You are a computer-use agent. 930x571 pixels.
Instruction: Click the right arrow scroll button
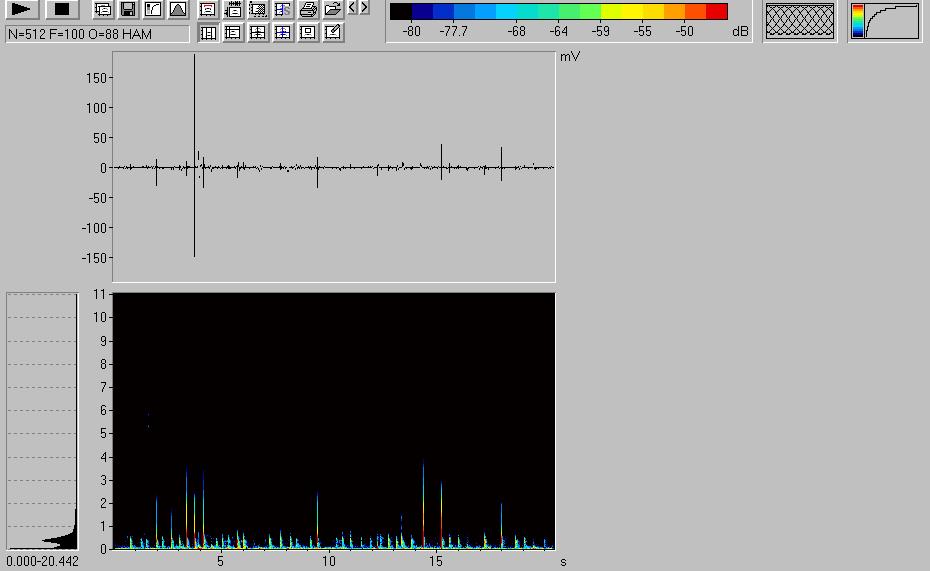click(x=364, y=8)
